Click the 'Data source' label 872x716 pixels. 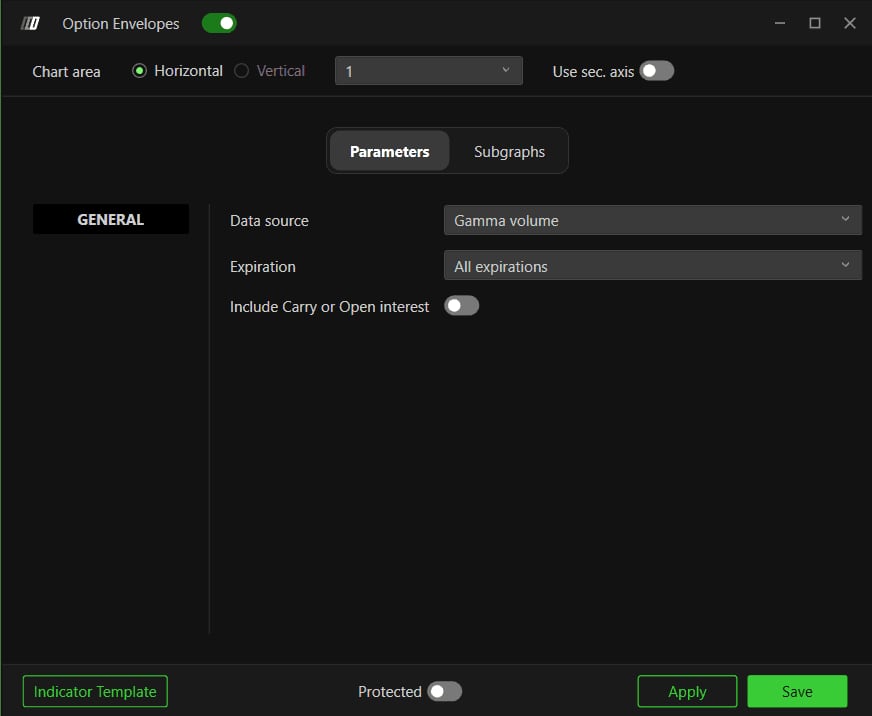[x=269, y=221]
